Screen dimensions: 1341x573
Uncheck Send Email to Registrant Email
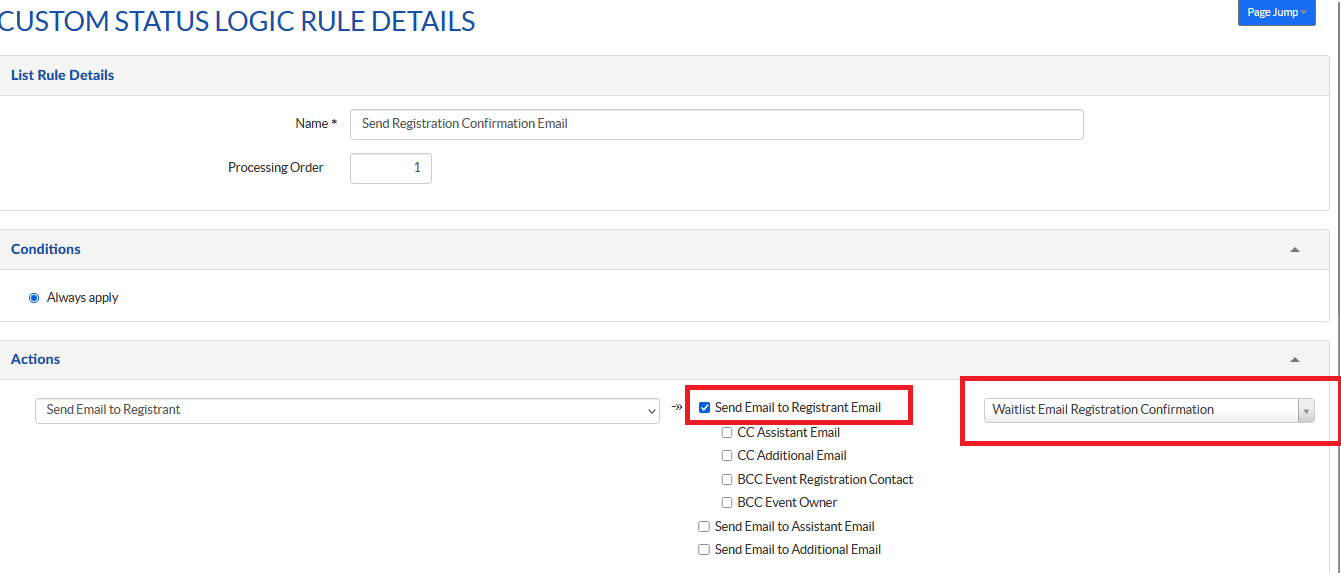[x=705, y=408]
